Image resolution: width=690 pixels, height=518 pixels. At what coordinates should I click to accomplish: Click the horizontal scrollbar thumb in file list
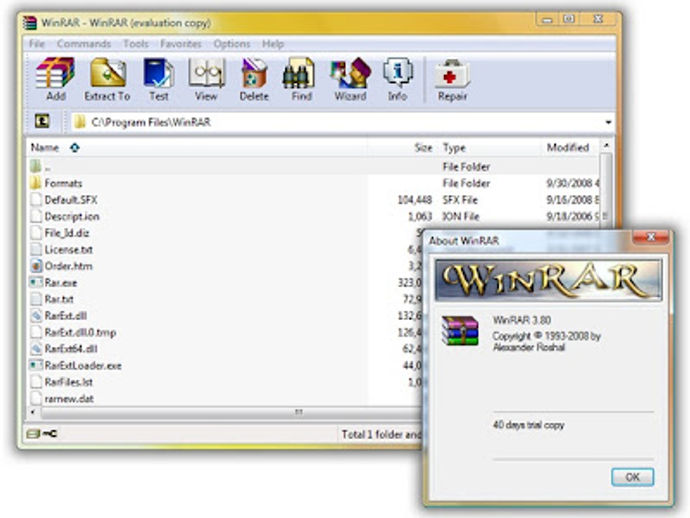pos(230,412)
